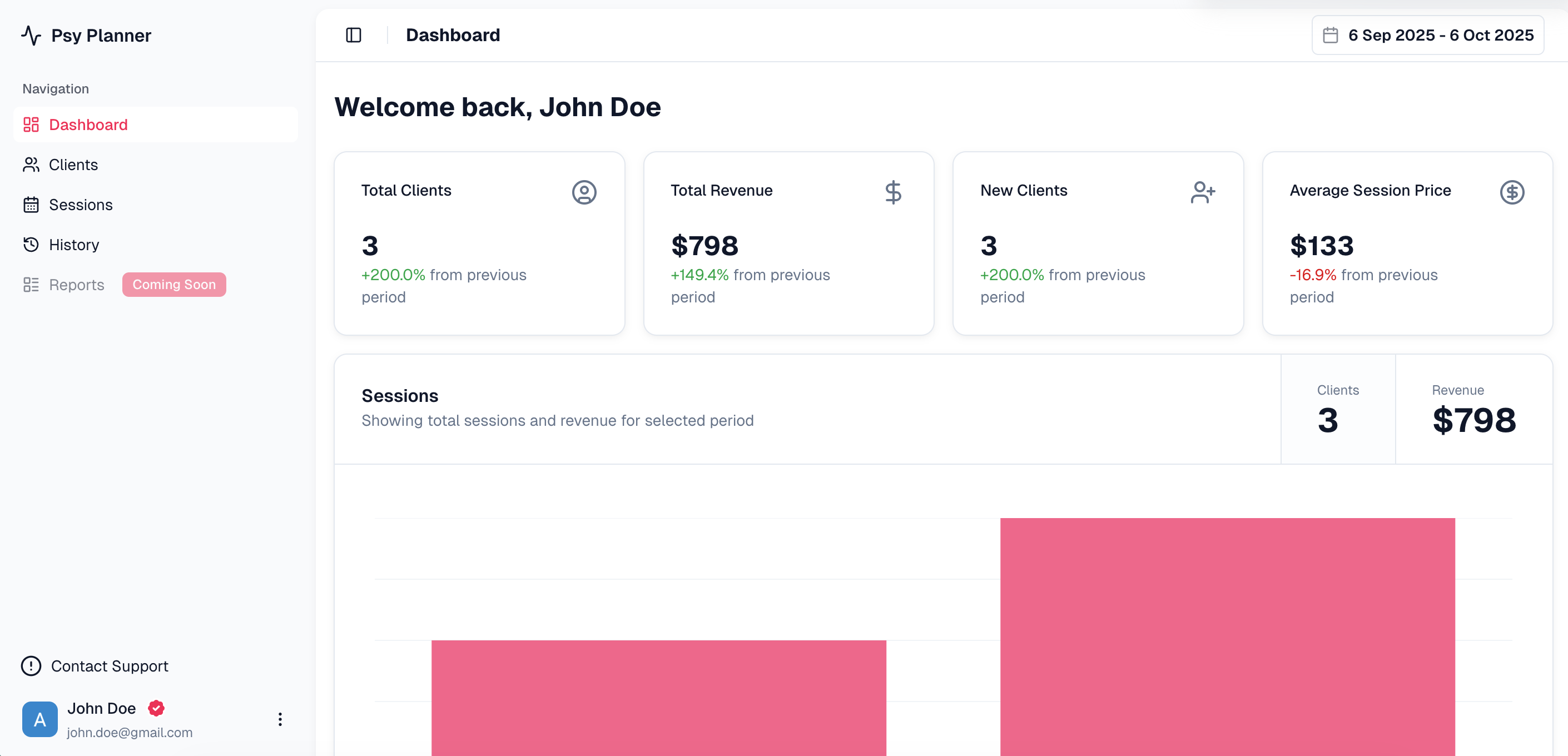
Task: Click the calendar icon in date range
Action: click(x=1330, y=36)
